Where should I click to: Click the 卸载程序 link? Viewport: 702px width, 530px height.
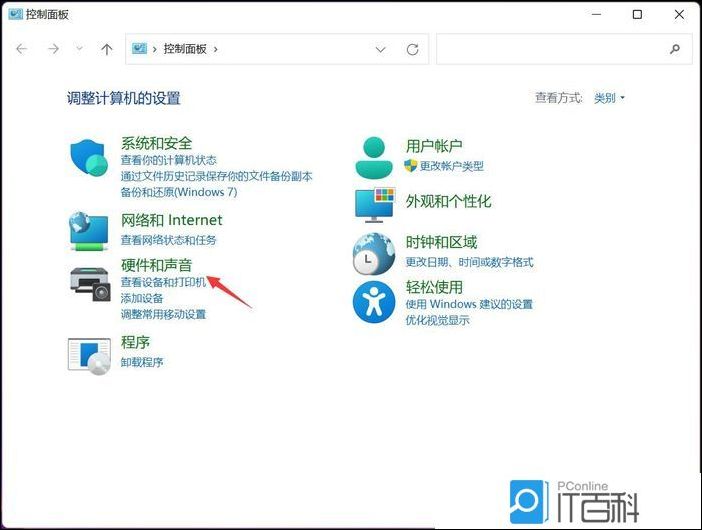coord(142,362)
